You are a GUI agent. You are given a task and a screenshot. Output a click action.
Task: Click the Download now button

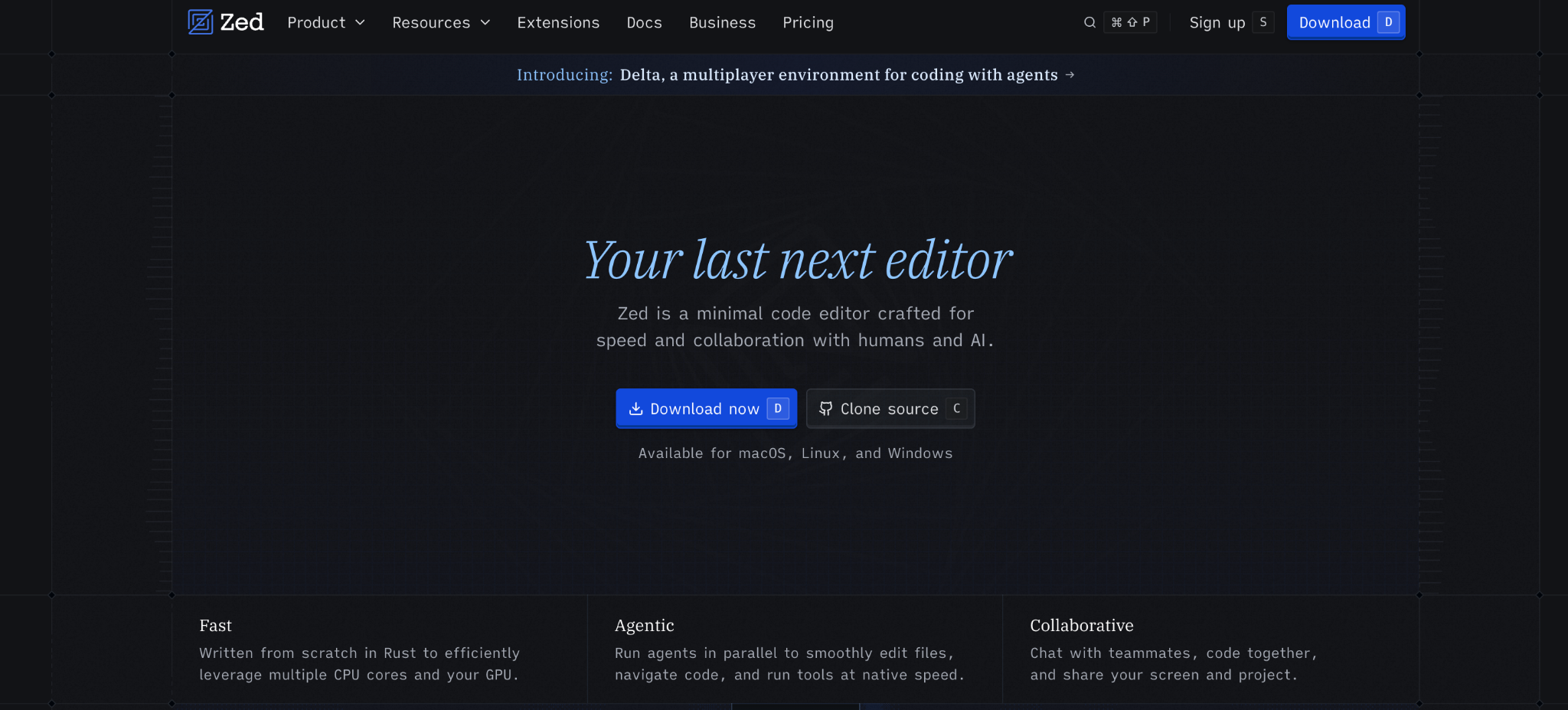(707, 408)
